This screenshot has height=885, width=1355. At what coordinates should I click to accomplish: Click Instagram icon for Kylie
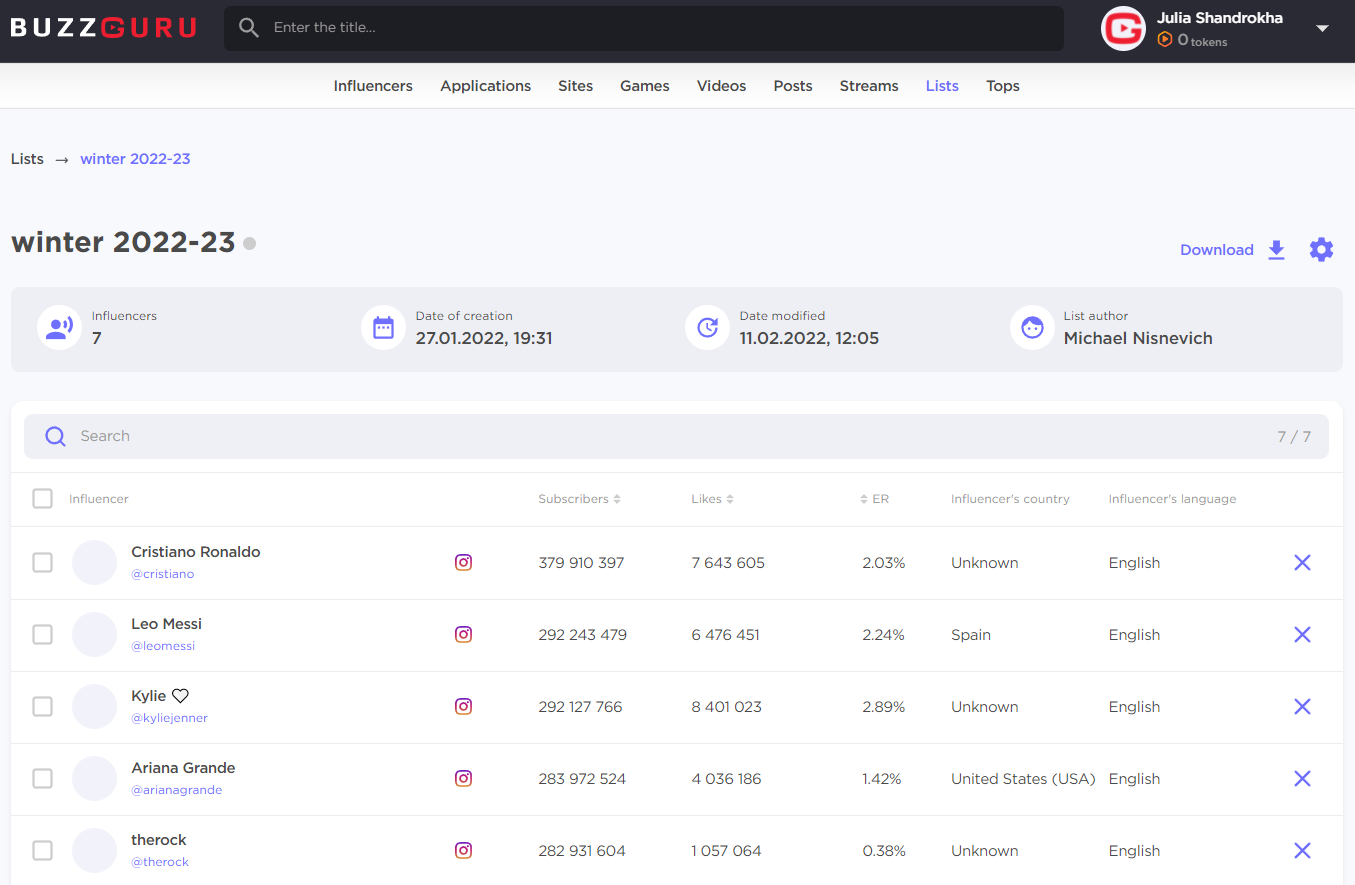[463, 706]
